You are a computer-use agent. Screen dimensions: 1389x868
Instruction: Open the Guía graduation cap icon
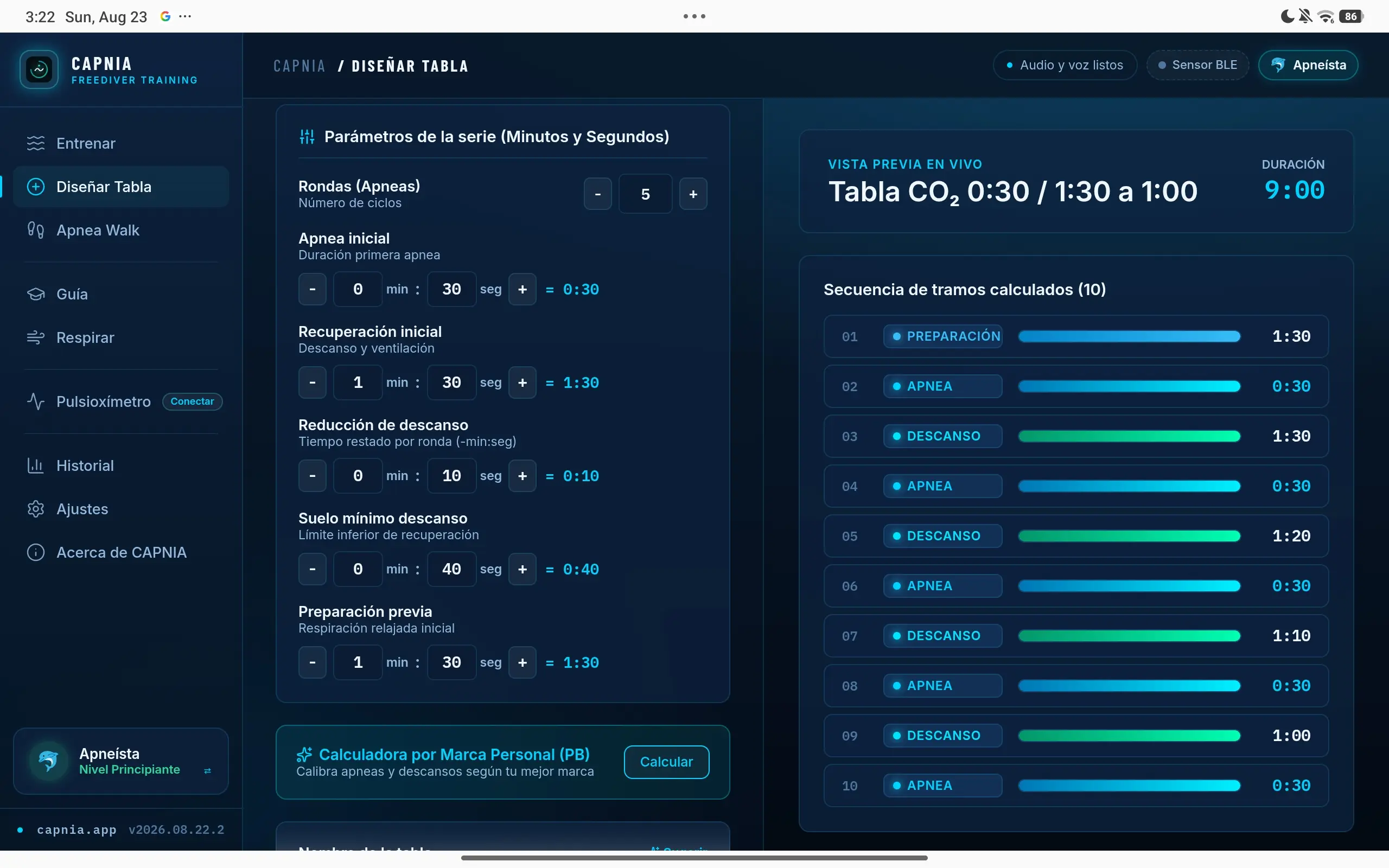(36, 294)
